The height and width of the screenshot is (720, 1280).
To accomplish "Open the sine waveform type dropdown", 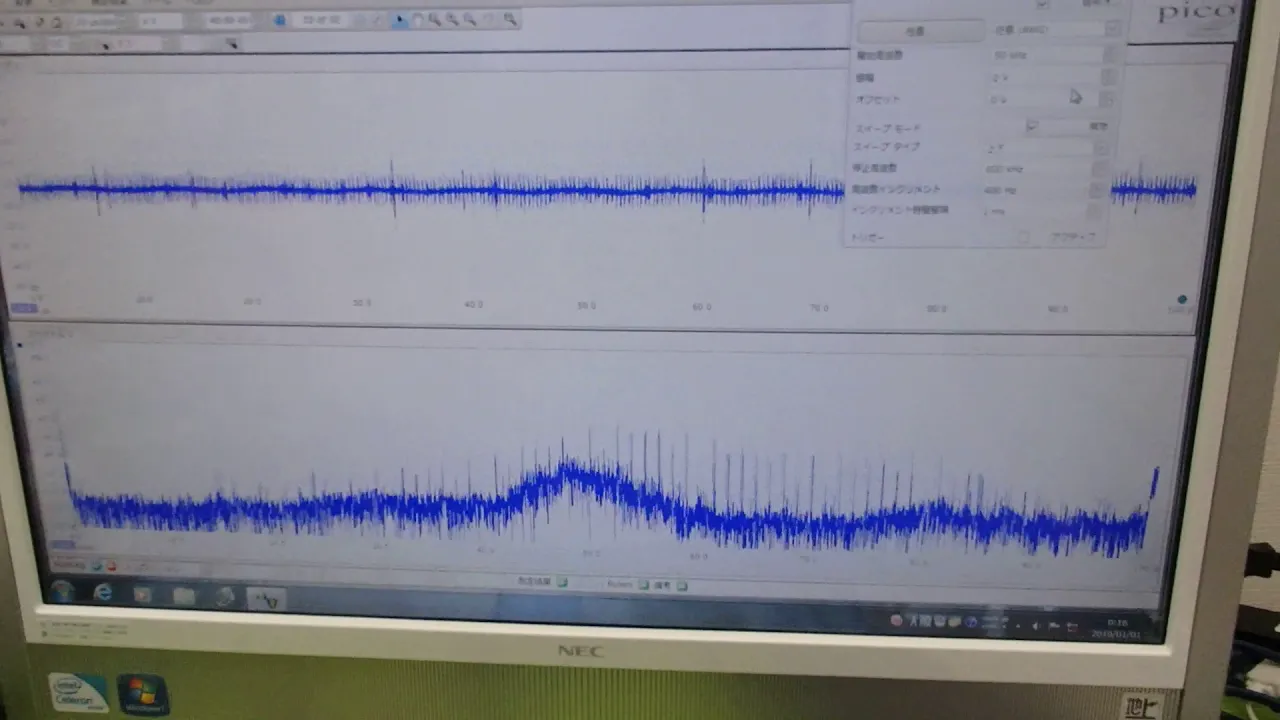I will [1055, 29].
